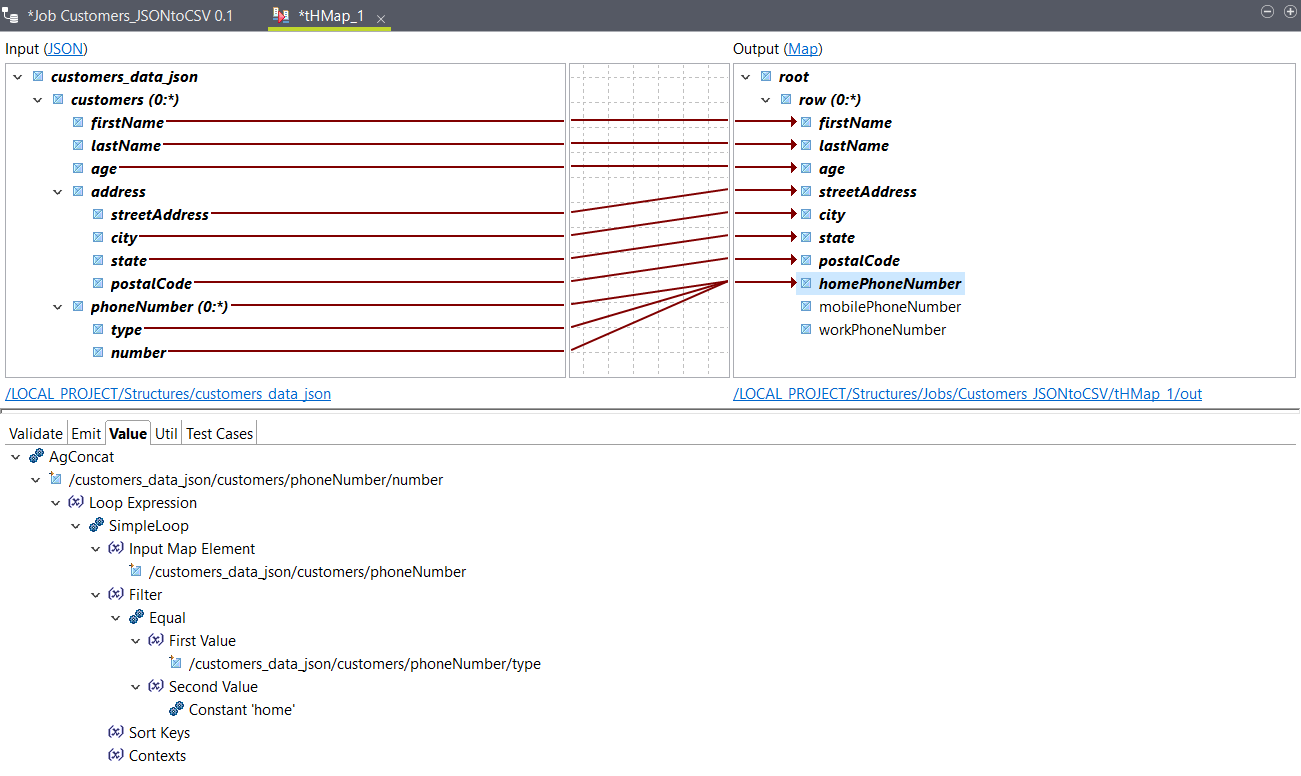Click the firstName input element icon
The width and height of the screenshot is (1301, 776).
[x=78, y=123]
